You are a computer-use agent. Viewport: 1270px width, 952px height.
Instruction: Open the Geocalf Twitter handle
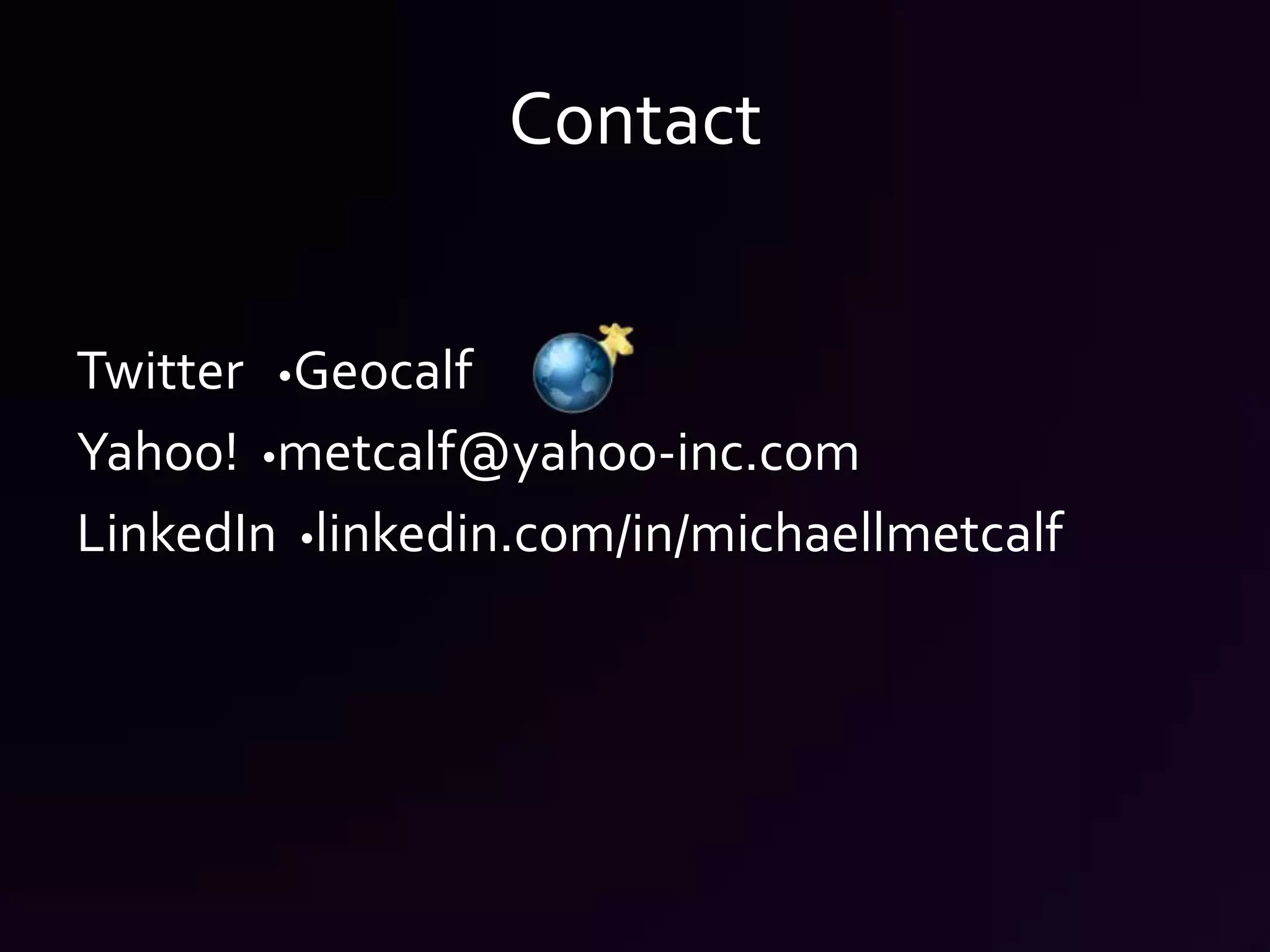pyautogui.click(x=384, y=369)
